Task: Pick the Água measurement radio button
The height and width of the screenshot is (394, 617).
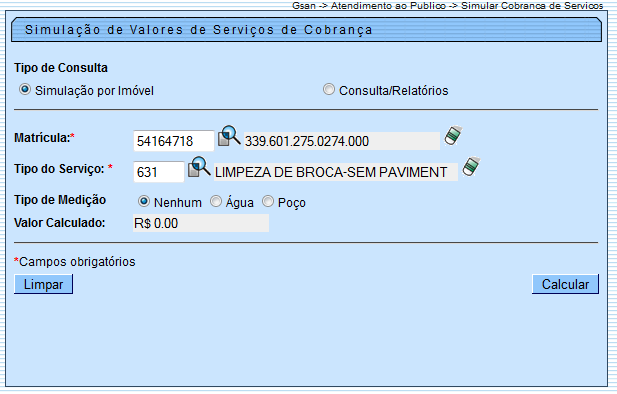Action: coord(216,202)
